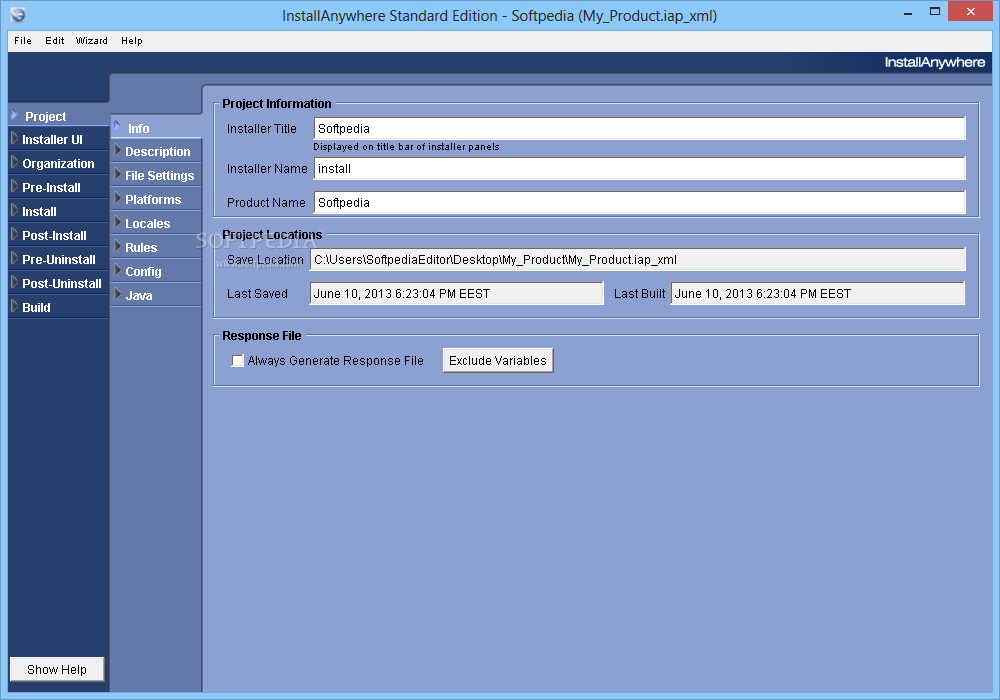Open the Wizard menu

pos(92,41)
